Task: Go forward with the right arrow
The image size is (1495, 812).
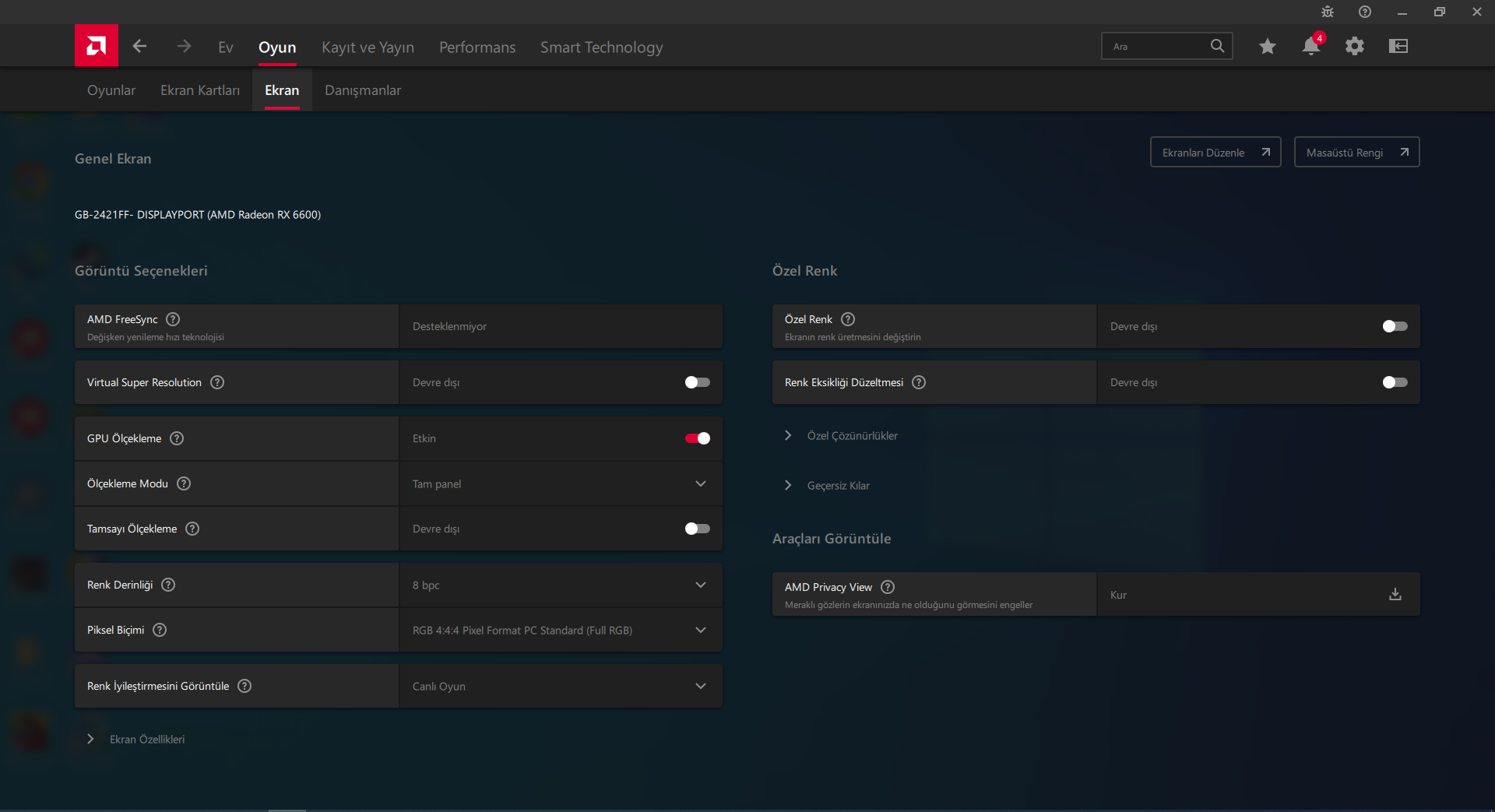Action: pos(184,47)
